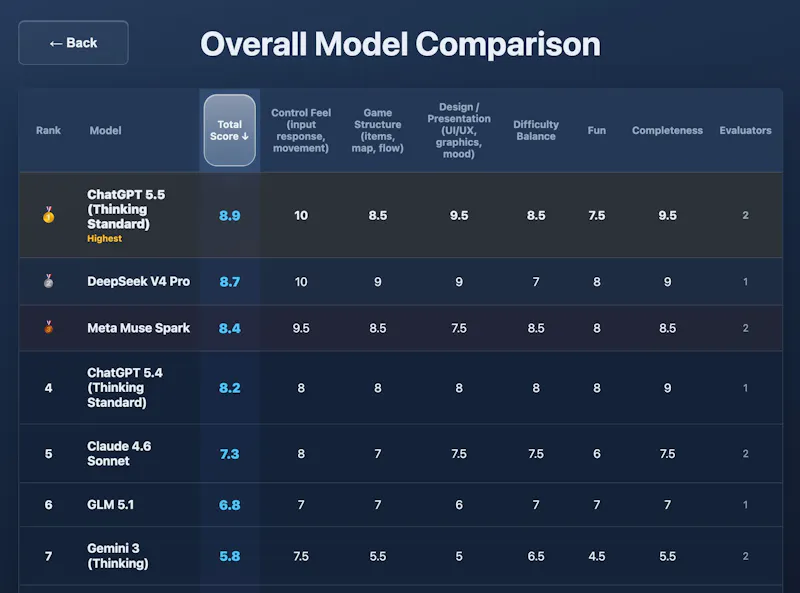The image size is (800, 593).
Task: Click the Model column header
Action: (106, 130)
